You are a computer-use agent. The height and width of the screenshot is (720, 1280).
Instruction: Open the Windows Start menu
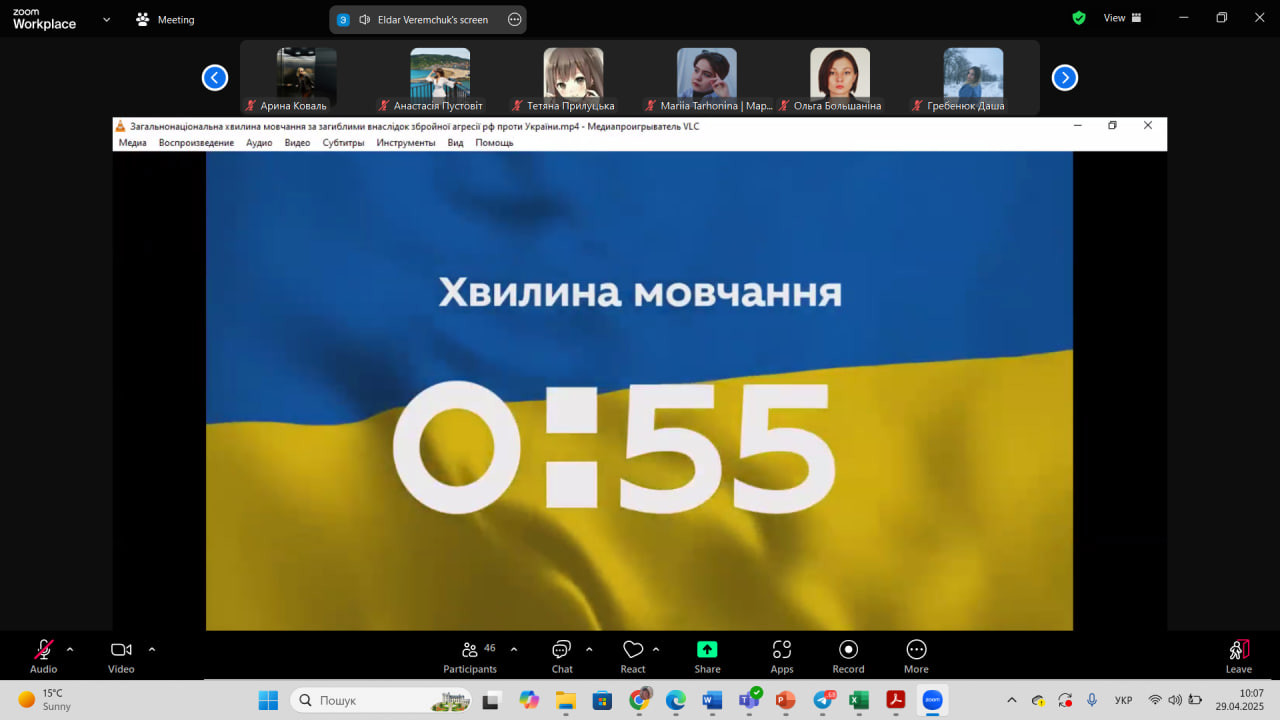[268, 700]
